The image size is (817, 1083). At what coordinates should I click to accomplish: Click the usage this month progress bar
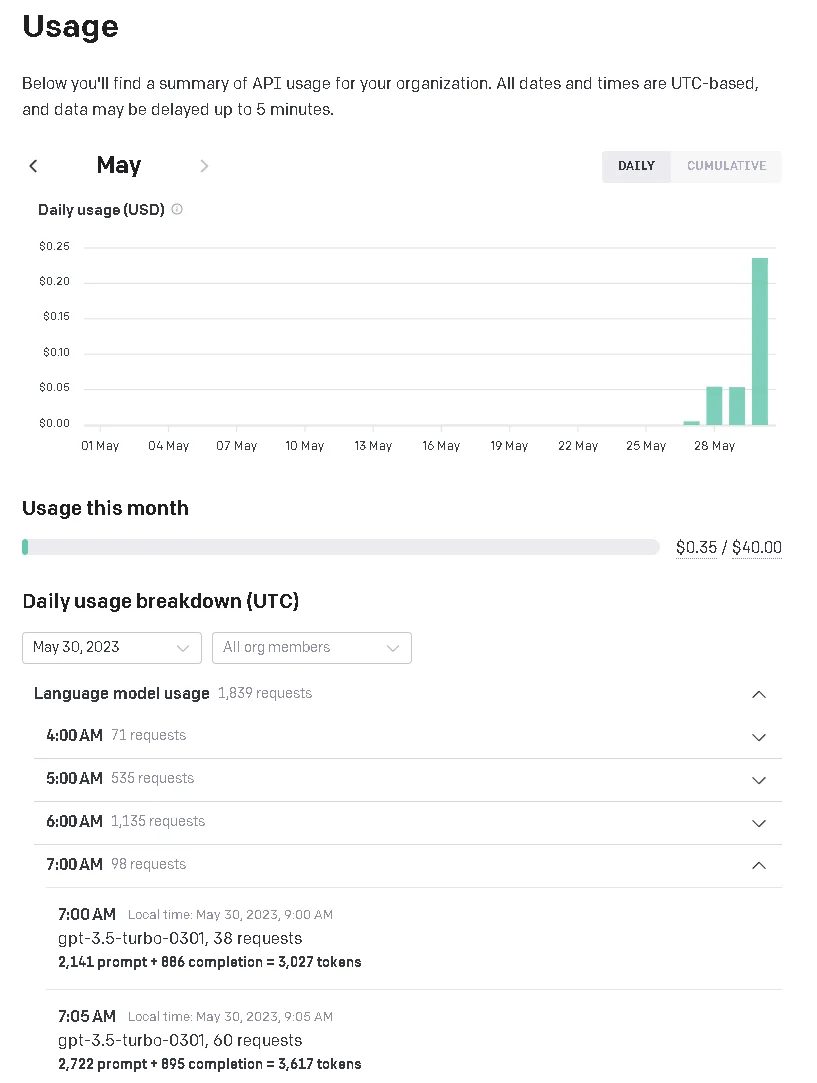[340, 547]
